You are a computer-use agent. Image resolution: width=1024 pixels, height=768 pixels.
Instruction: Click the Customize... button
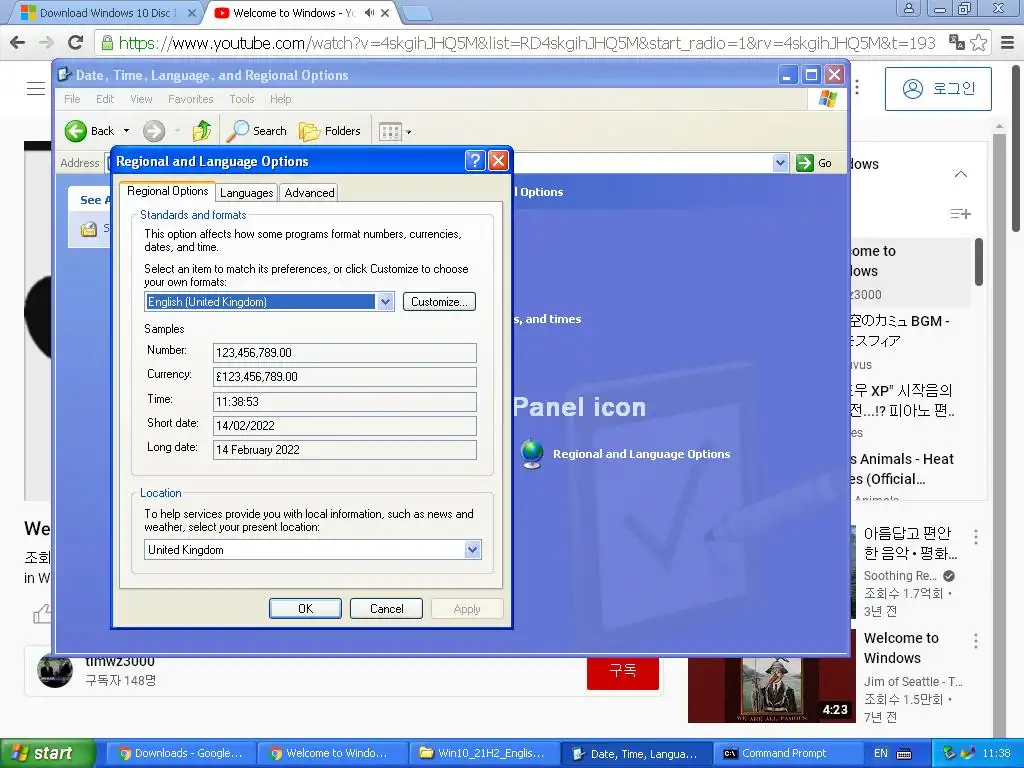pos(439,302)
